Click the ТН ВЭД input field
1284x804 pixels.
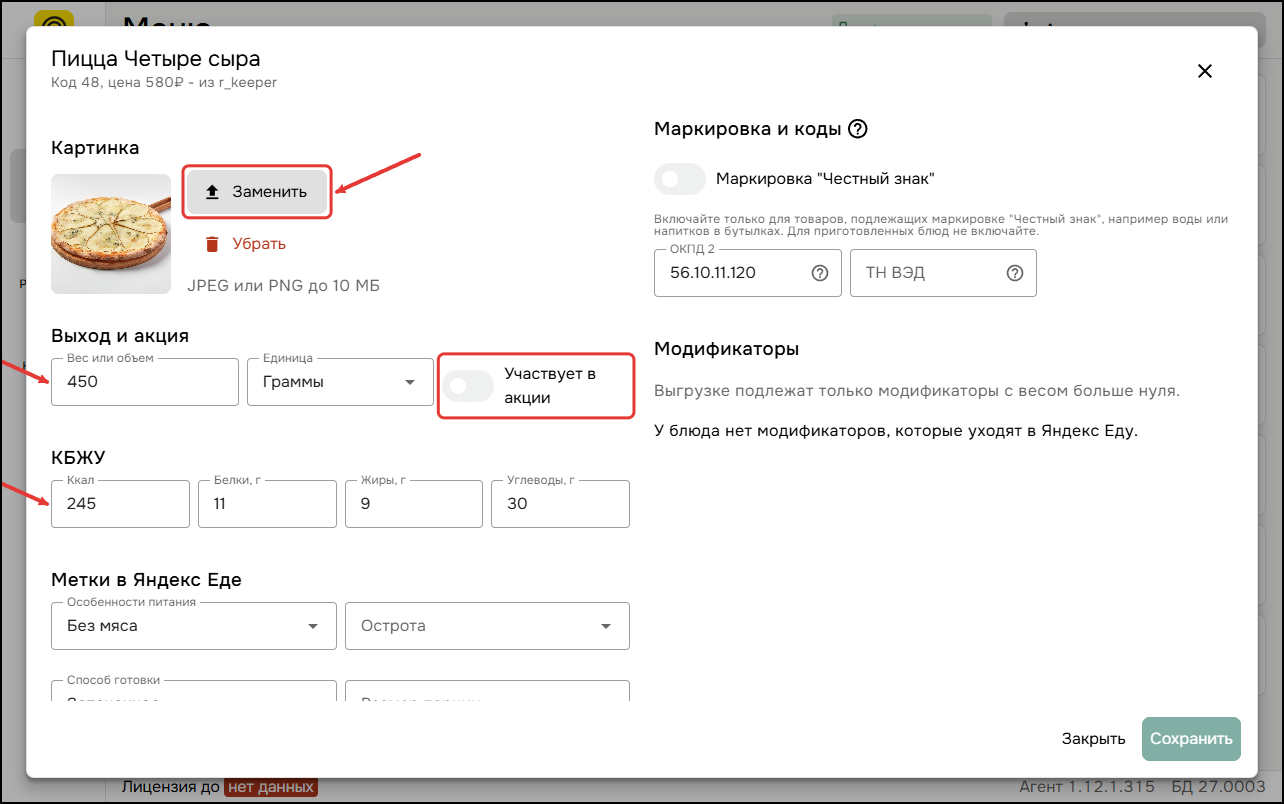pyautogui.click(x=943, y=273)
